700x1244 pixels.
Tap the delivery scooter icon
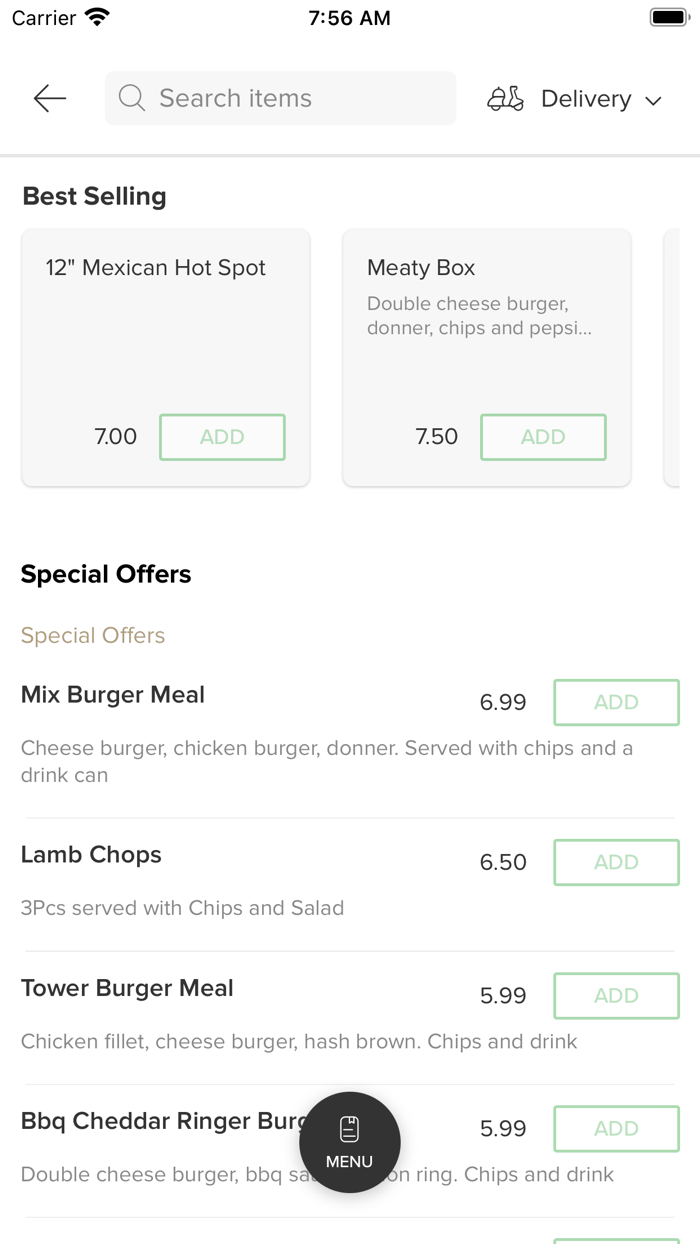click(x=505, y=99)
